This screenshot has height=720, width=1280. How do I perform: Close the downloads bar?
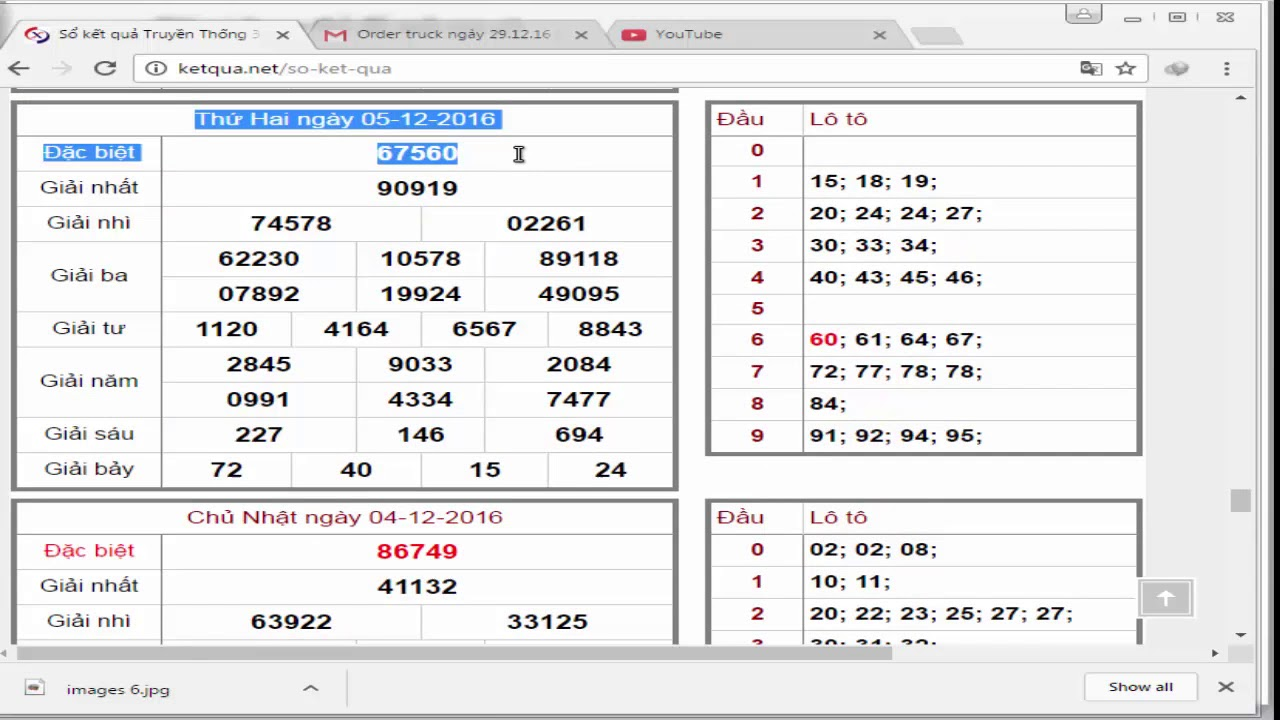tap(1226, 687)
